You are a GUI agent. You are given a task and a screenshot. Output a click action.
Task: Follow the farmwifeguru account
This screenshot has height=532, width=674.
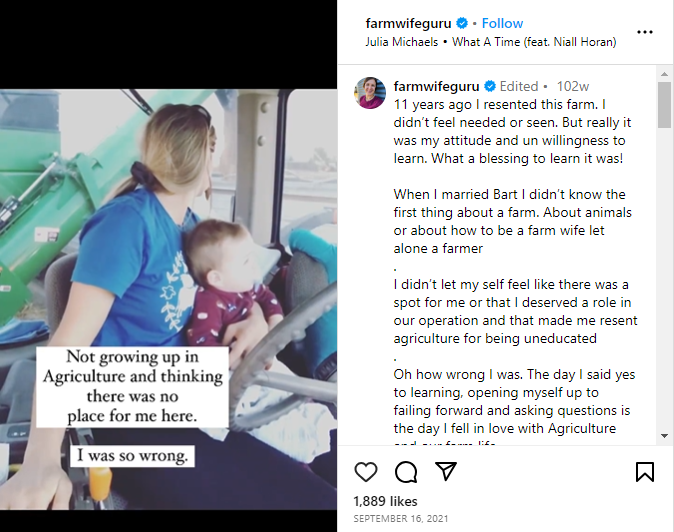503,23
